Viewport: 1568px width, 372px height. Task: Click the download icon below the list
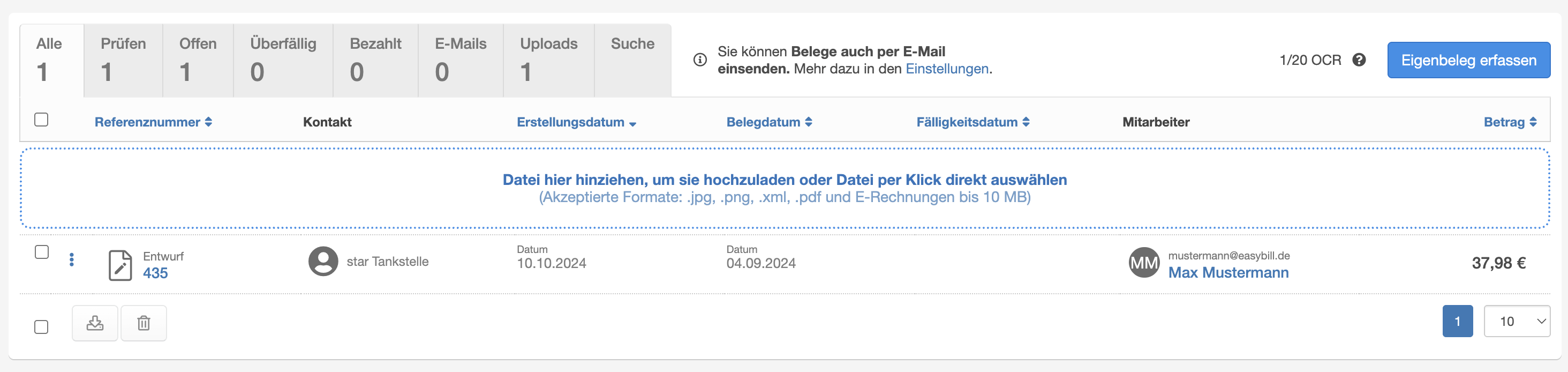(95, 323)
